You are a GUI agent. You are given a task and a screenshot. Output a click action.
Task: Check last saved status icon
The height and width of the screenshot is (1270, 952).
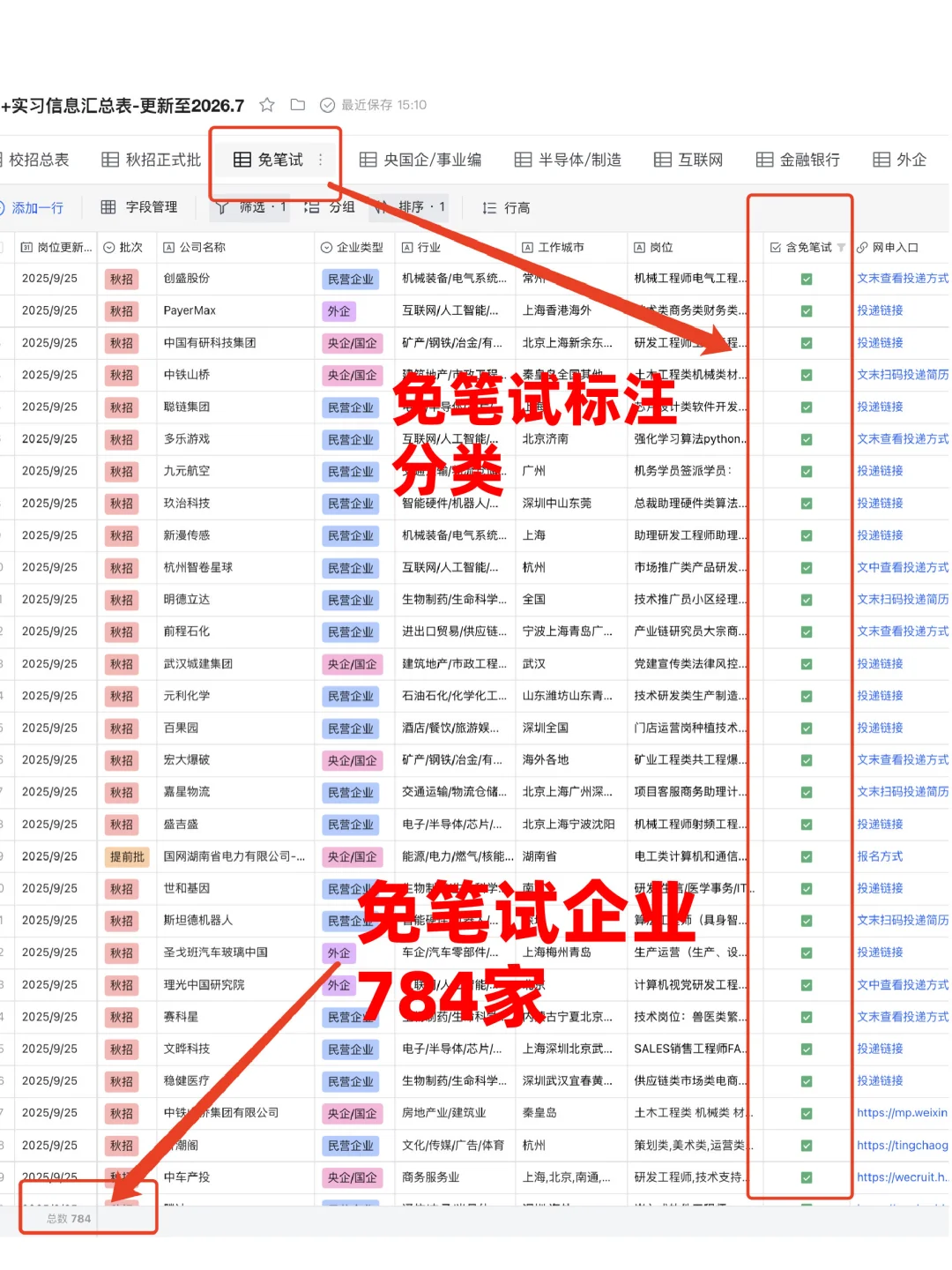pyautogui.click(x=327, y=105)
